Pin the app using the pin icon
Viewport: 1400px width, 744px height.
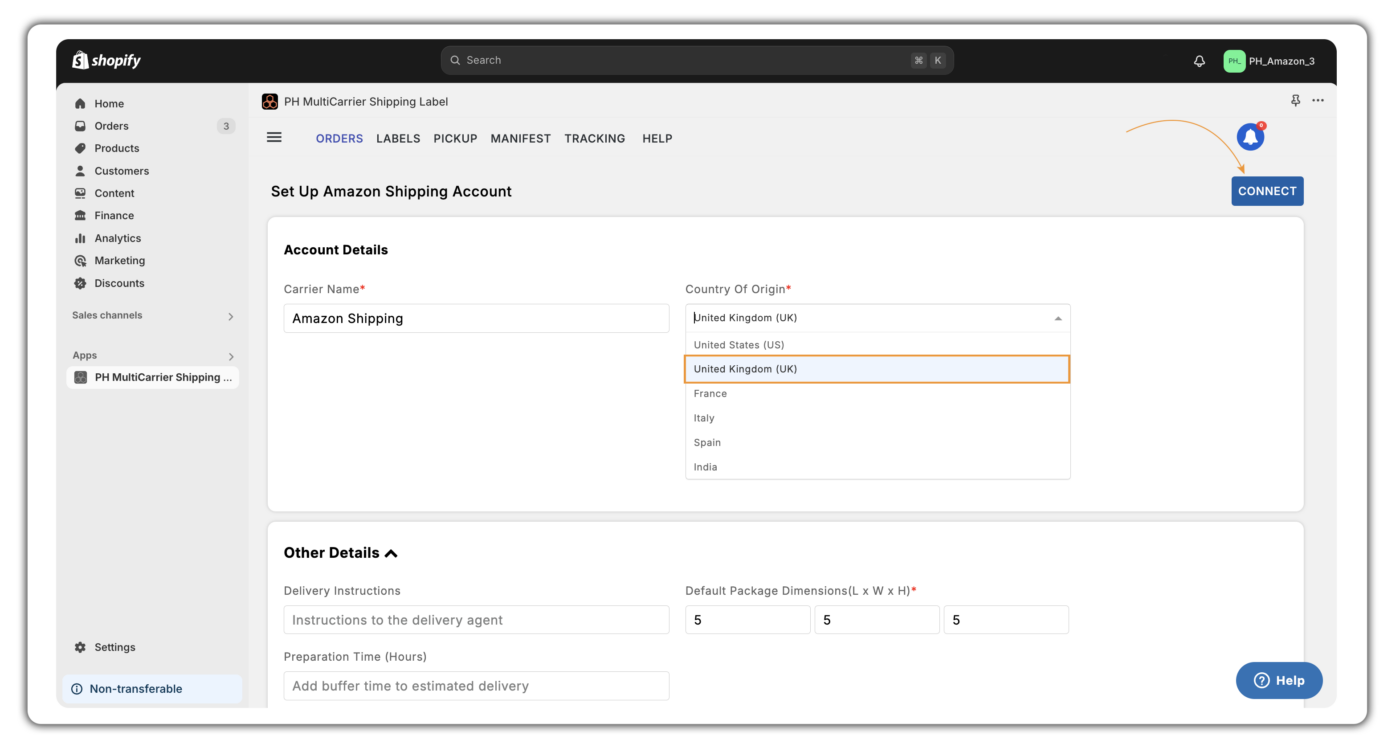tap(1296, 101)
